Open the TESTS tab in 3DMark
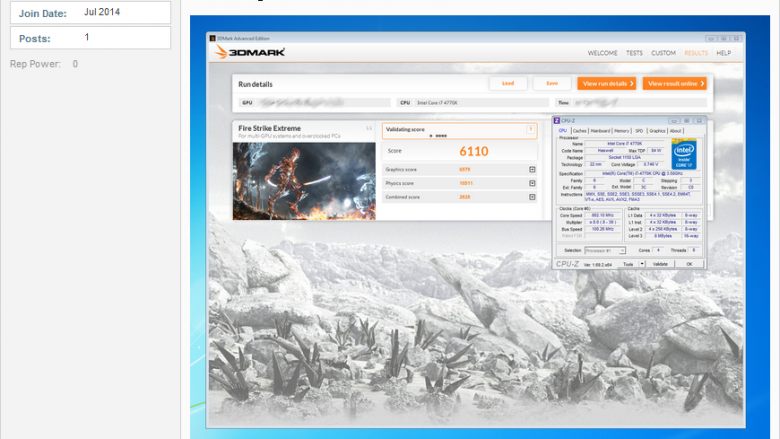This screenshot has height=439, width=780. tap(634, 53)
